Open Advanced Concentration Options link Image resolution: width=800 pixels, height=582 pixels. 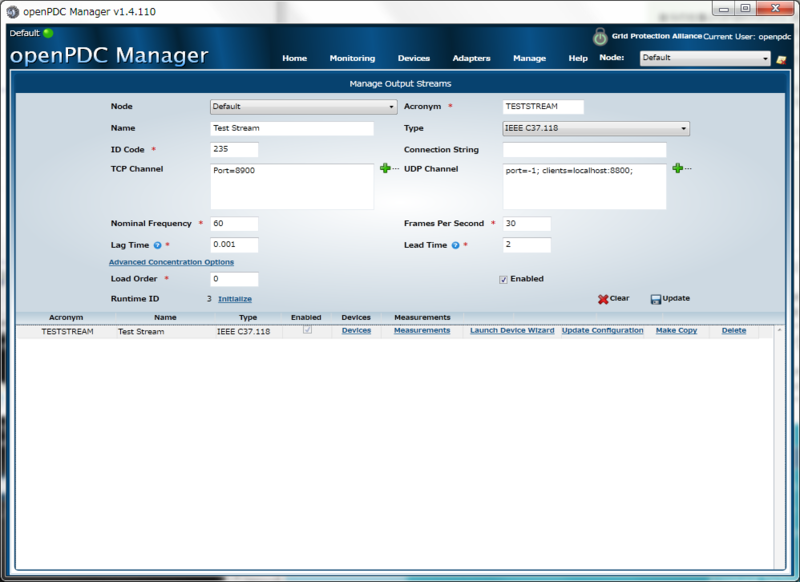(171, 262)
